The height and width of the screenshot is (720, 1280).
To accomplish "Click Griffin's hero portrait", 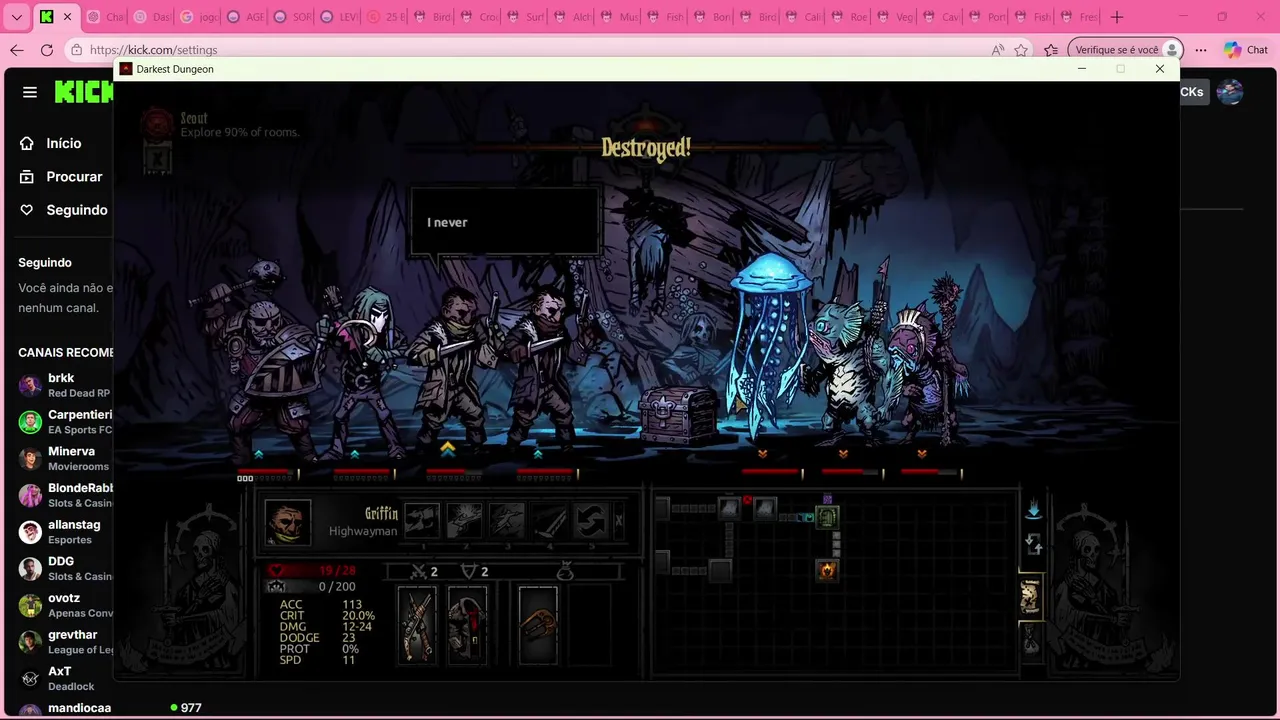I will point(287,522).
